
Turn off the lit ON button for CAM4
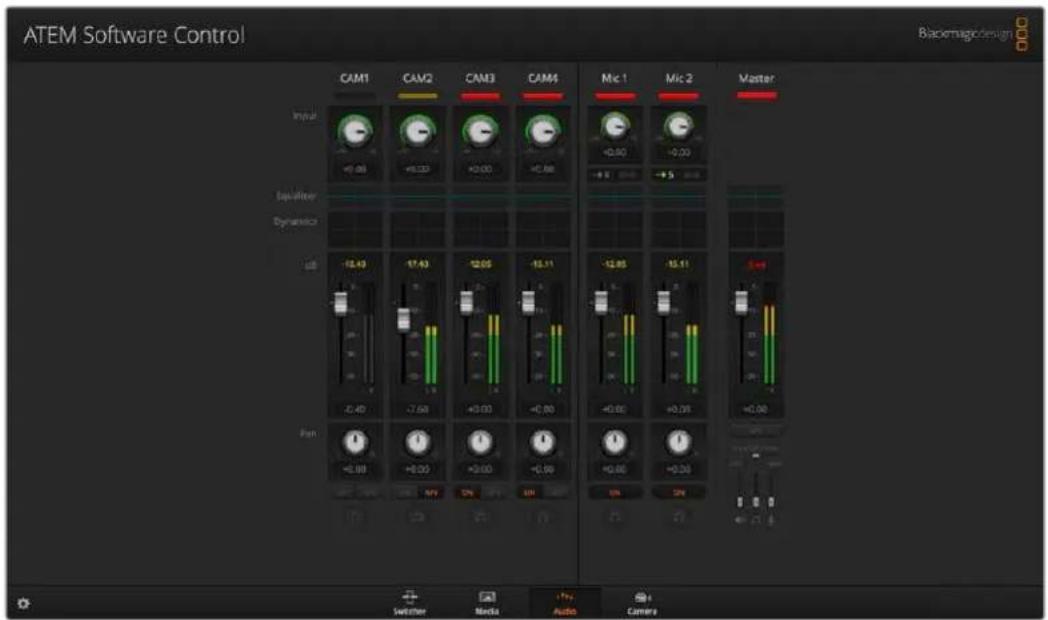pyautogui.click(x=530, y=492)
